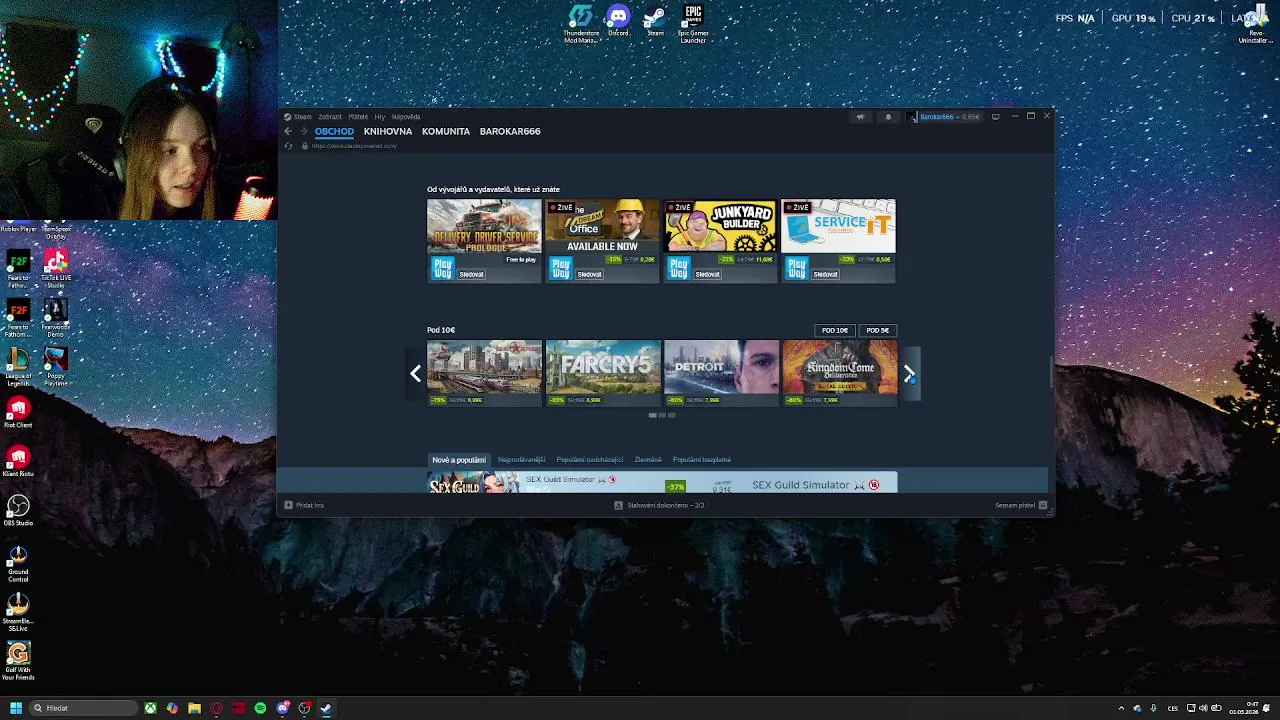Viewport: 1280px width, 720px height.
Task: Open Thunderstore Mod Manager desktop shortcut
Action: pos(581,24)
